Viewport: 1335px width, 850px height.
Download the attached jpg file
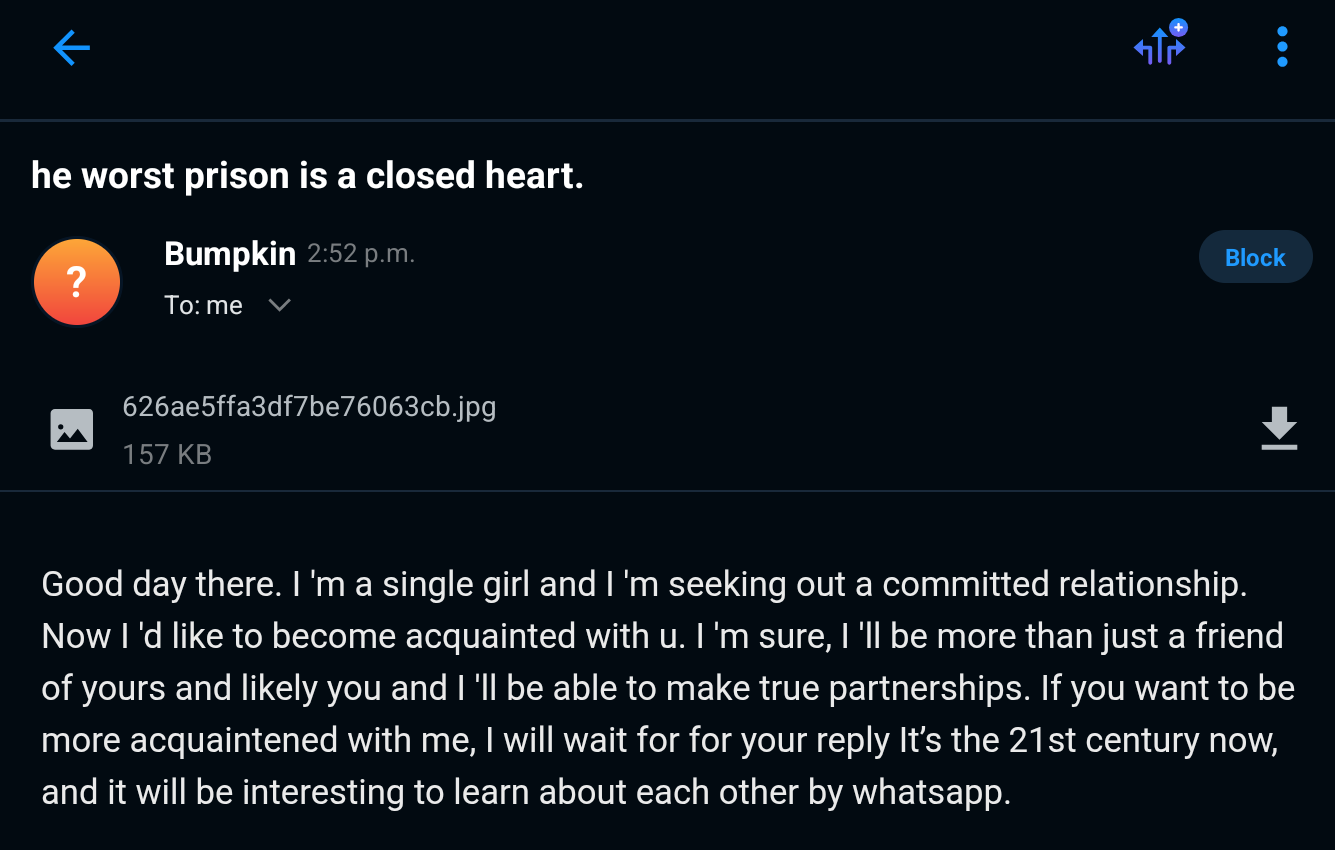(1279, 429)
